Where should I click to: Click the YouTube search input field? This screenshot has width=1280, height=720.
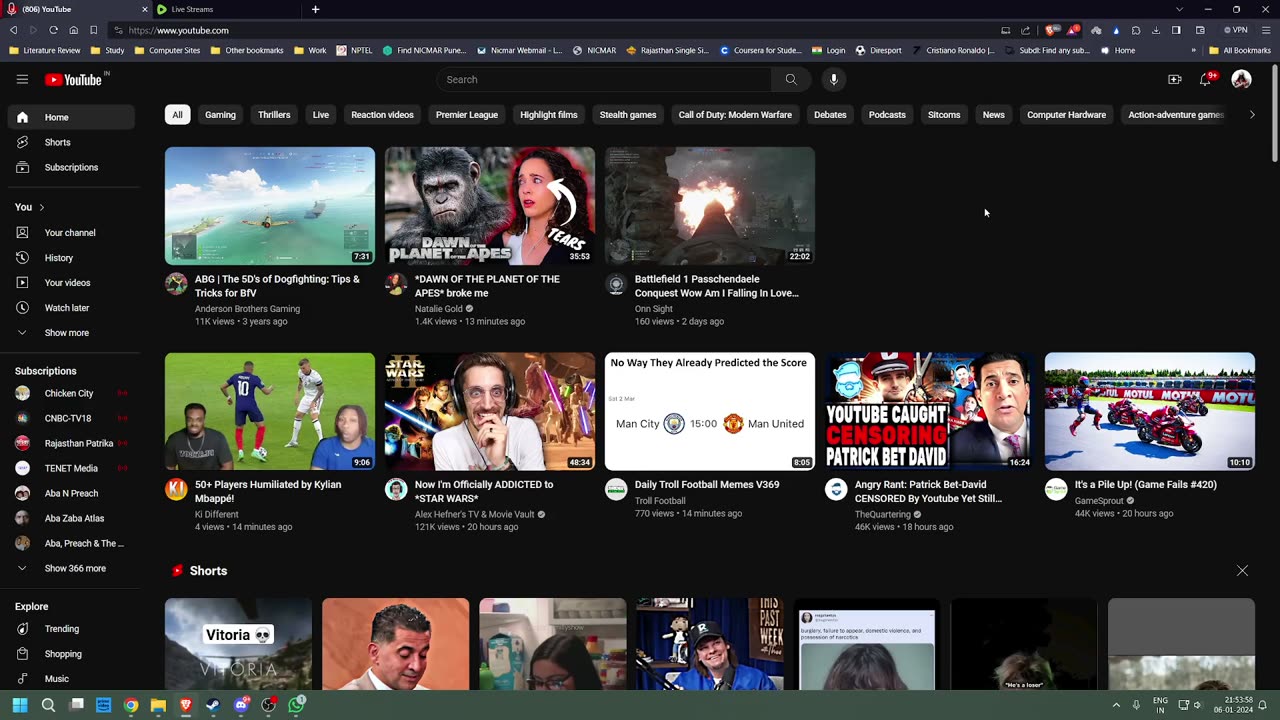tap(603, 79)
